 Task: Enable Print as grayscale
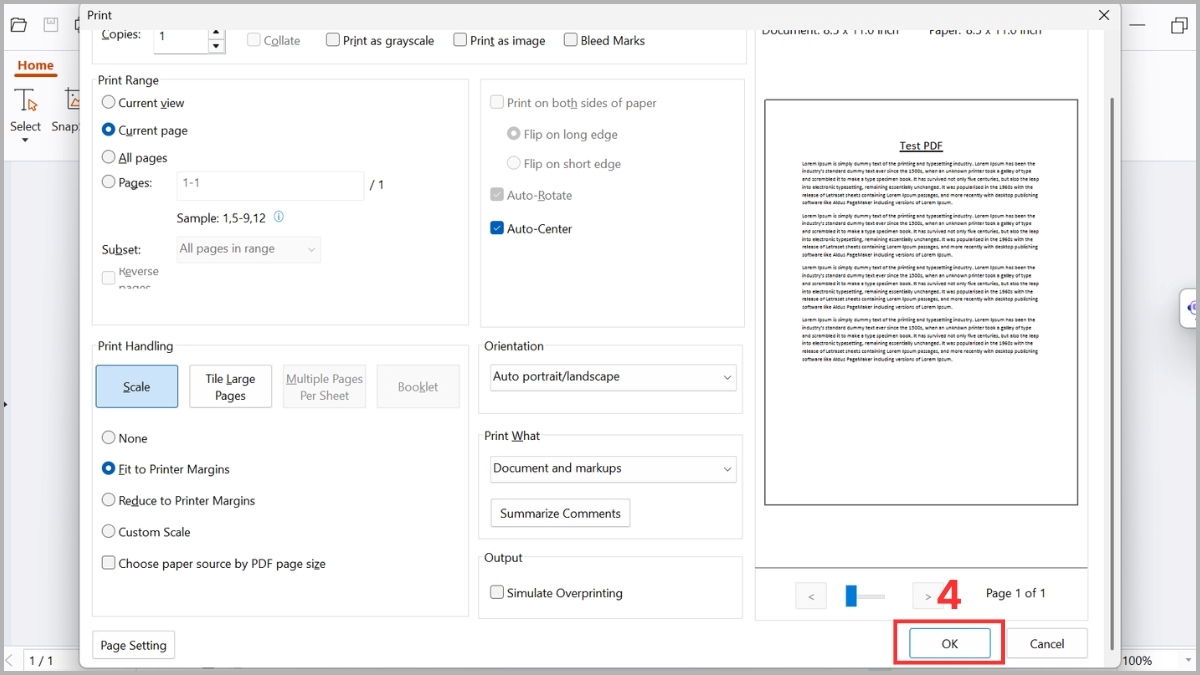[x=333, y=40]
